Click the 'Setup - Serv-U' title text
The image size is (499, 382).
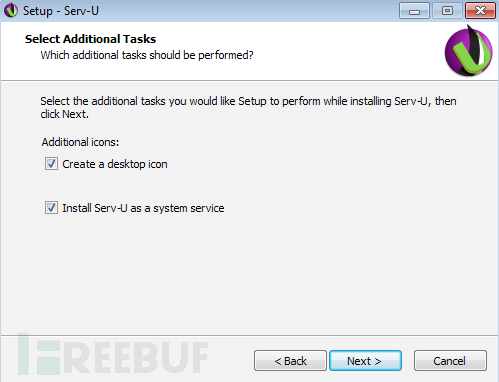click(61, 11)
